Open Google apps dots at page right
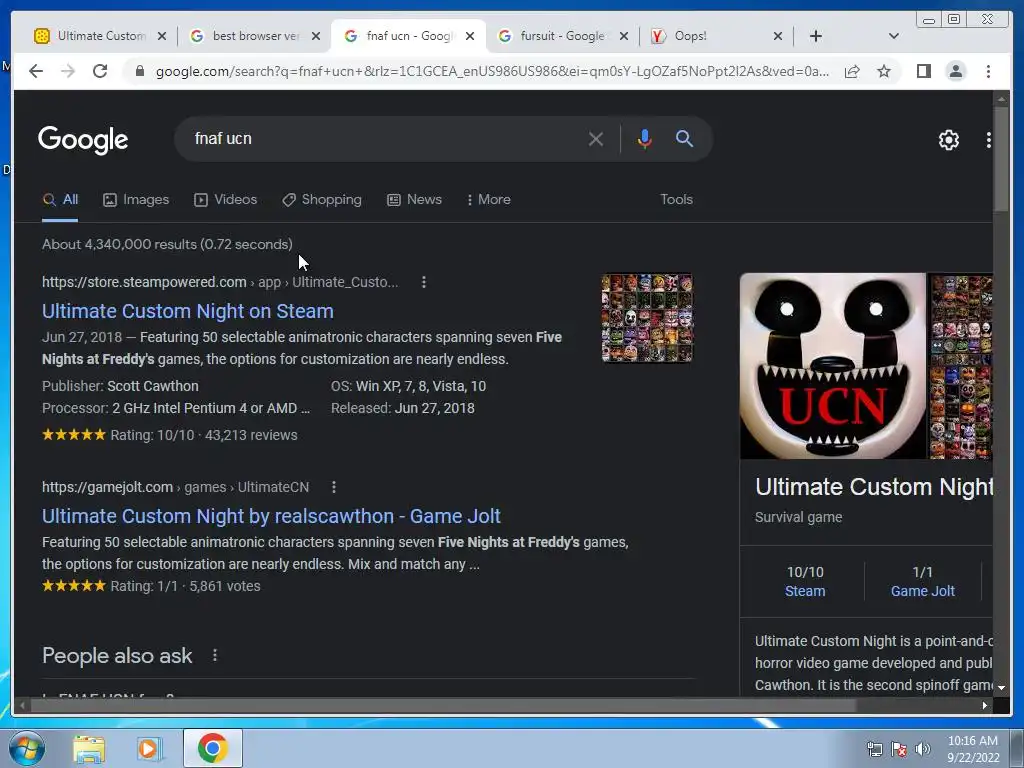The height and width of the screenshot is (768, 1024). (x=988, y=140)
